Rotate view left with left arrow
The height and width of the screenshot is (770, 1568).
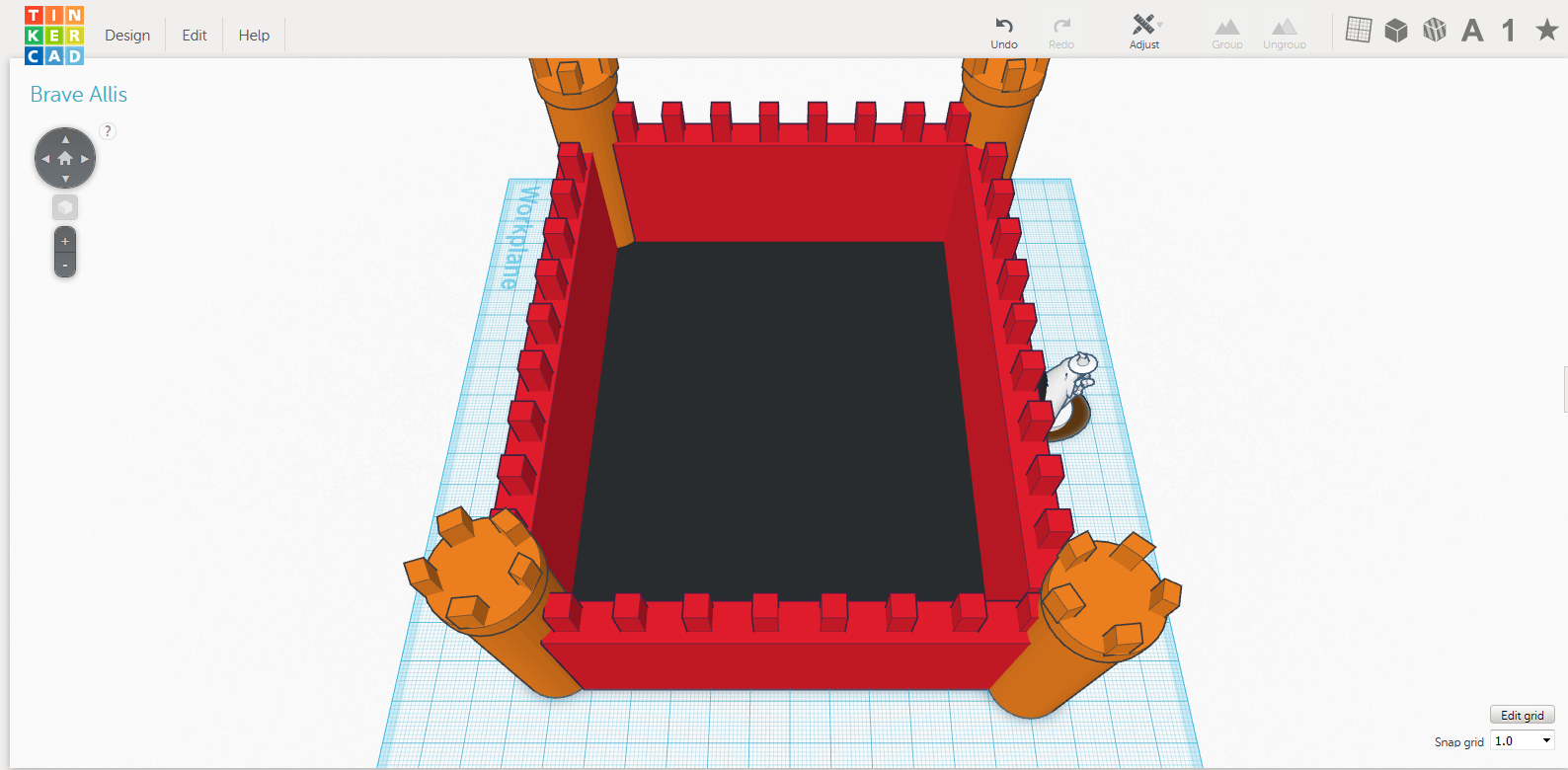coord(45,159)
